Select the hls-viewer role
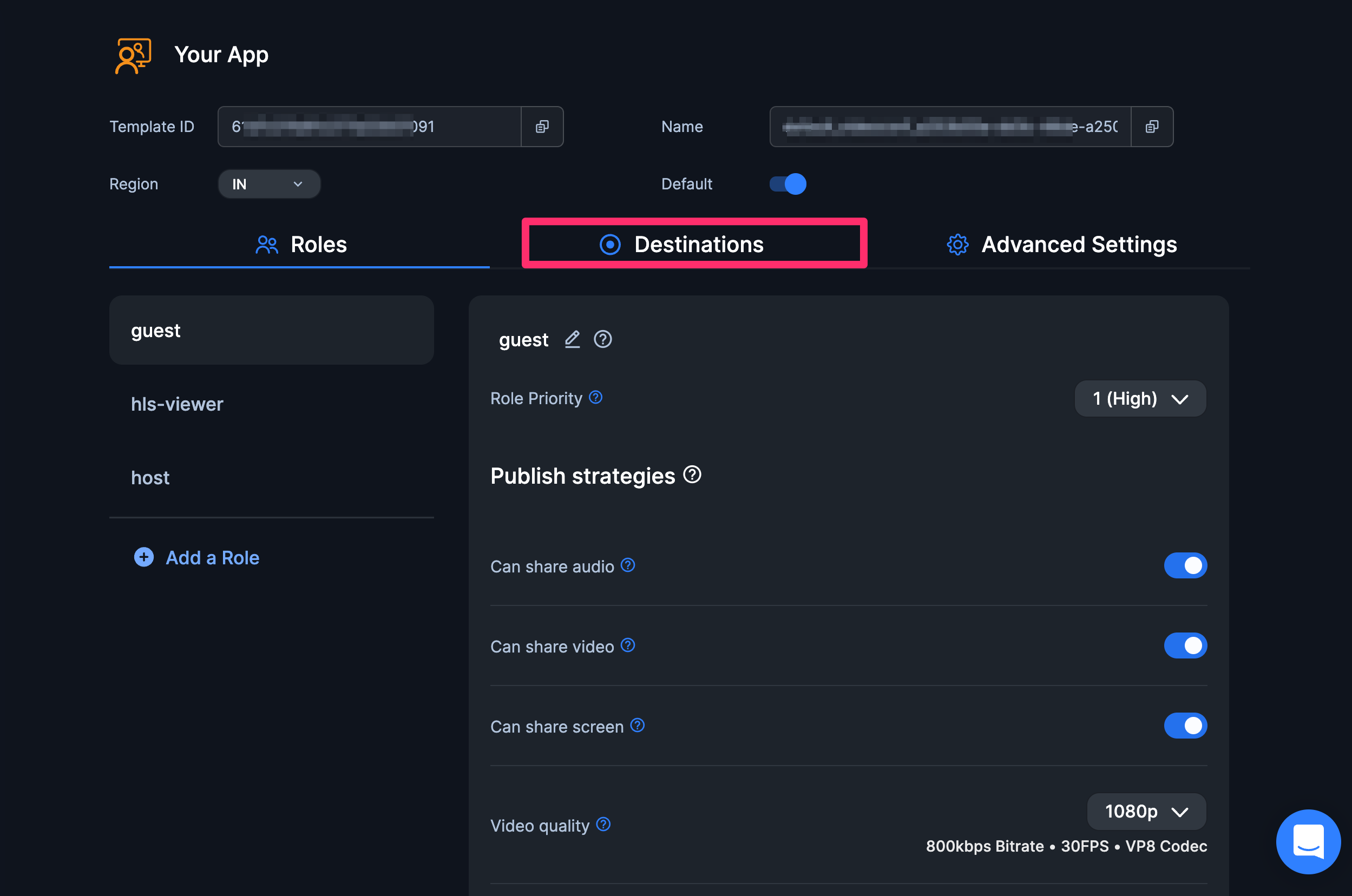The height and width of the screenshot is (896, 1352). click(177, 404)
